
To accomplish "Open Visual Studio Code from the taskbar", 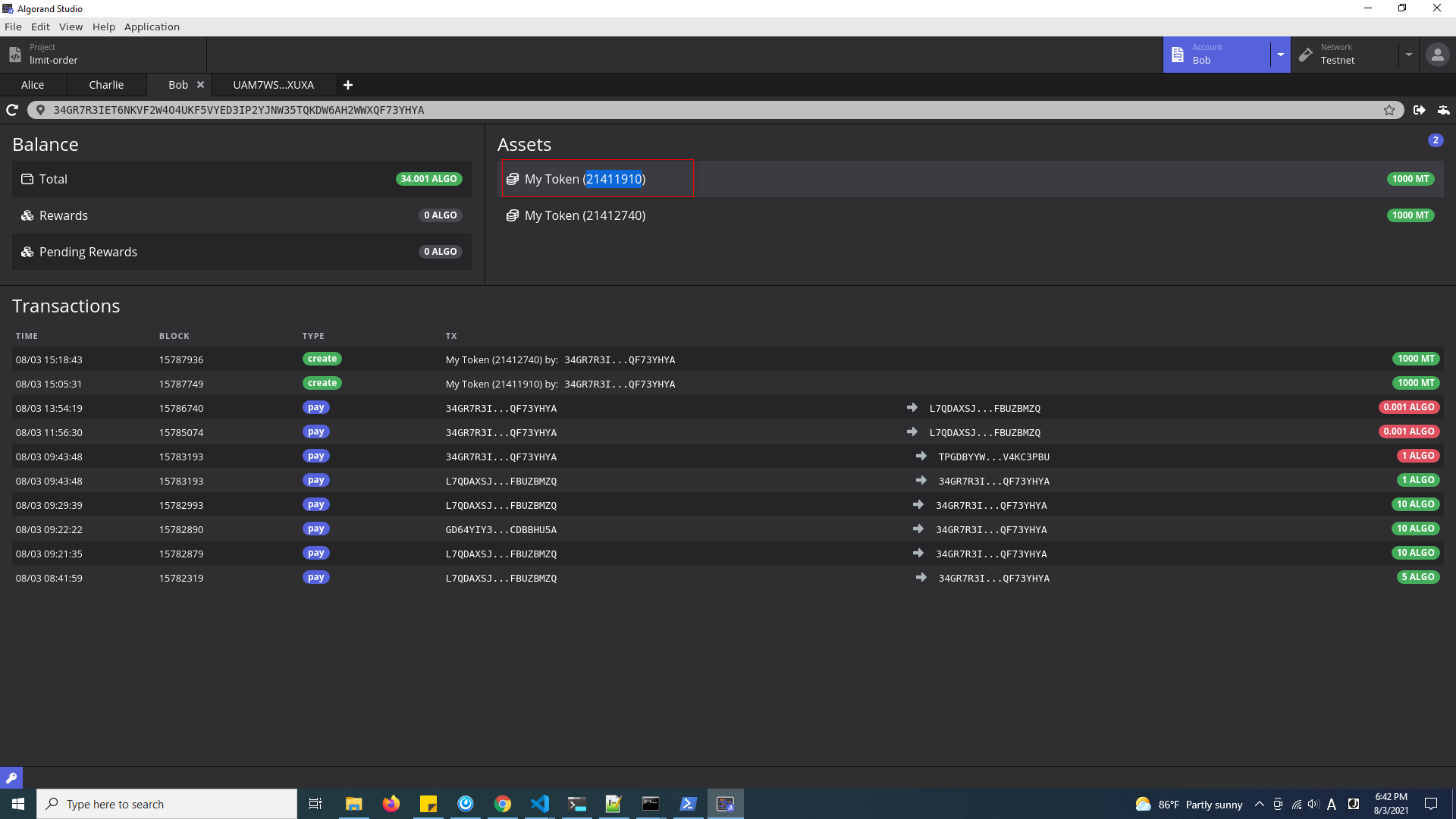I will click(540, 804).
